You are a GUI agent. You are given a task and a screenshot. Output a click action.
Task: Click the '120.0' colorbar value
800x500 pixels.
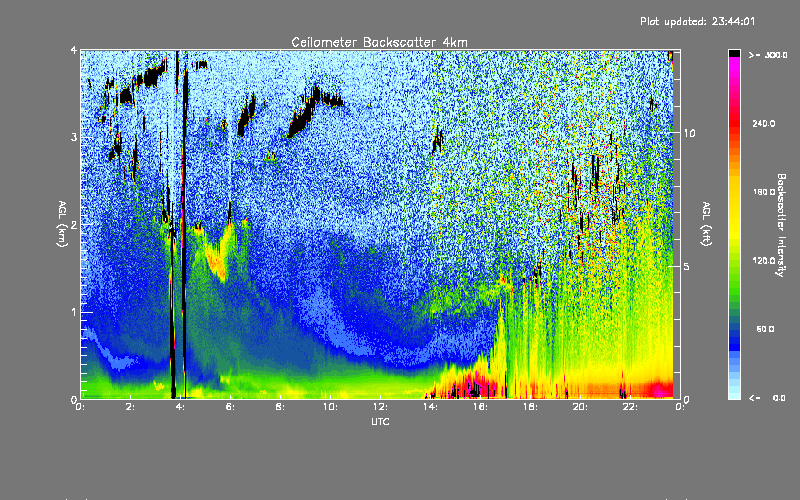coord(764,261)
